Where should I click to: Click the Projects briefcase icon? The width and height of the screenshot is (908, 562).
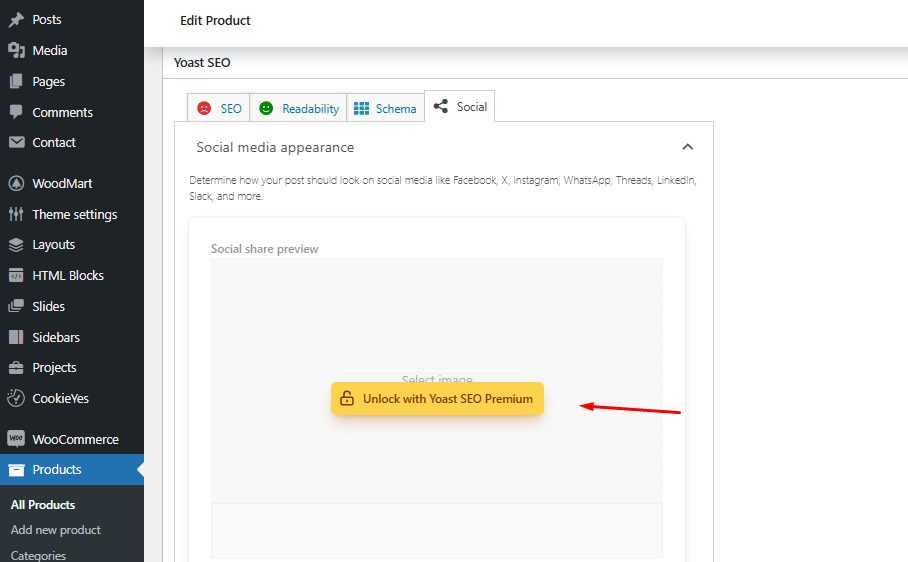[16, 368]
